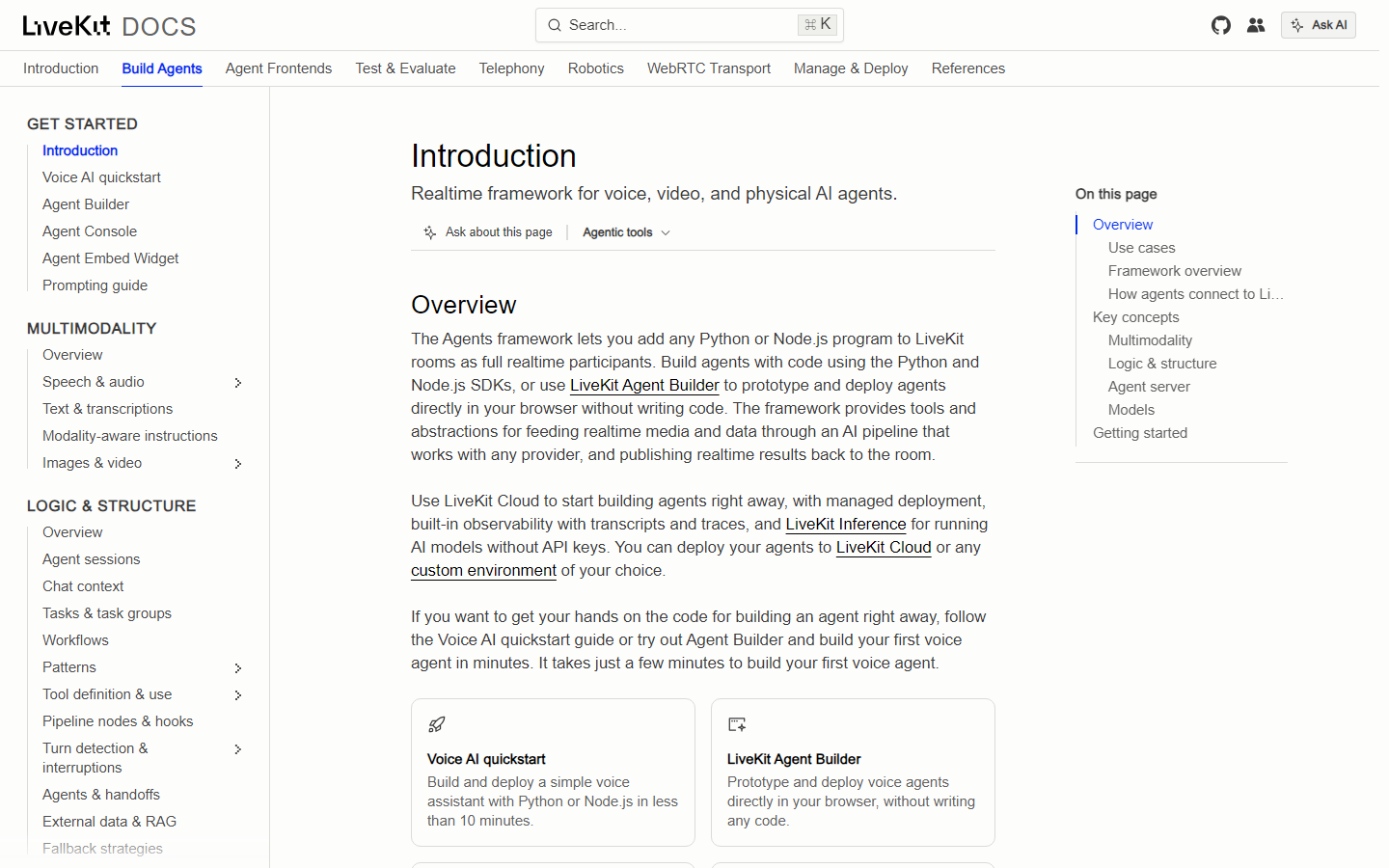Screen dimensions: 1389x868
Task: Select Chat context in sidebar
Action: 83,586
